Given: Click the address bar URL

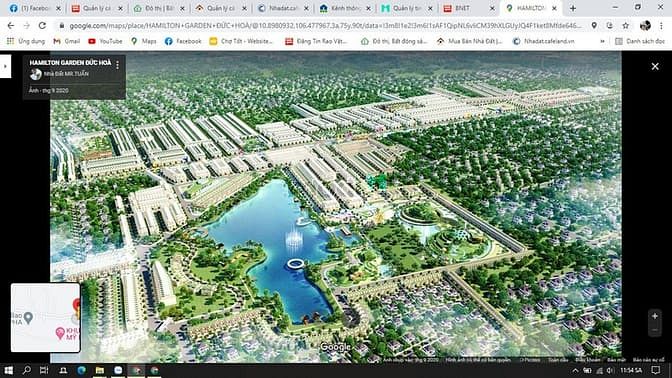Looking at the screenshot, I should pyautogui.click(x=325, y=26).
